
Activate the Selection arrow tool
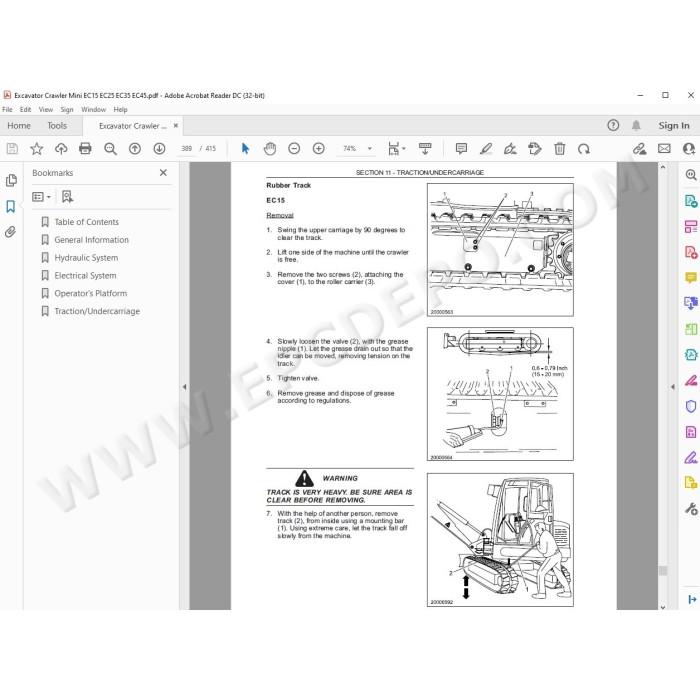pos(245,149)
